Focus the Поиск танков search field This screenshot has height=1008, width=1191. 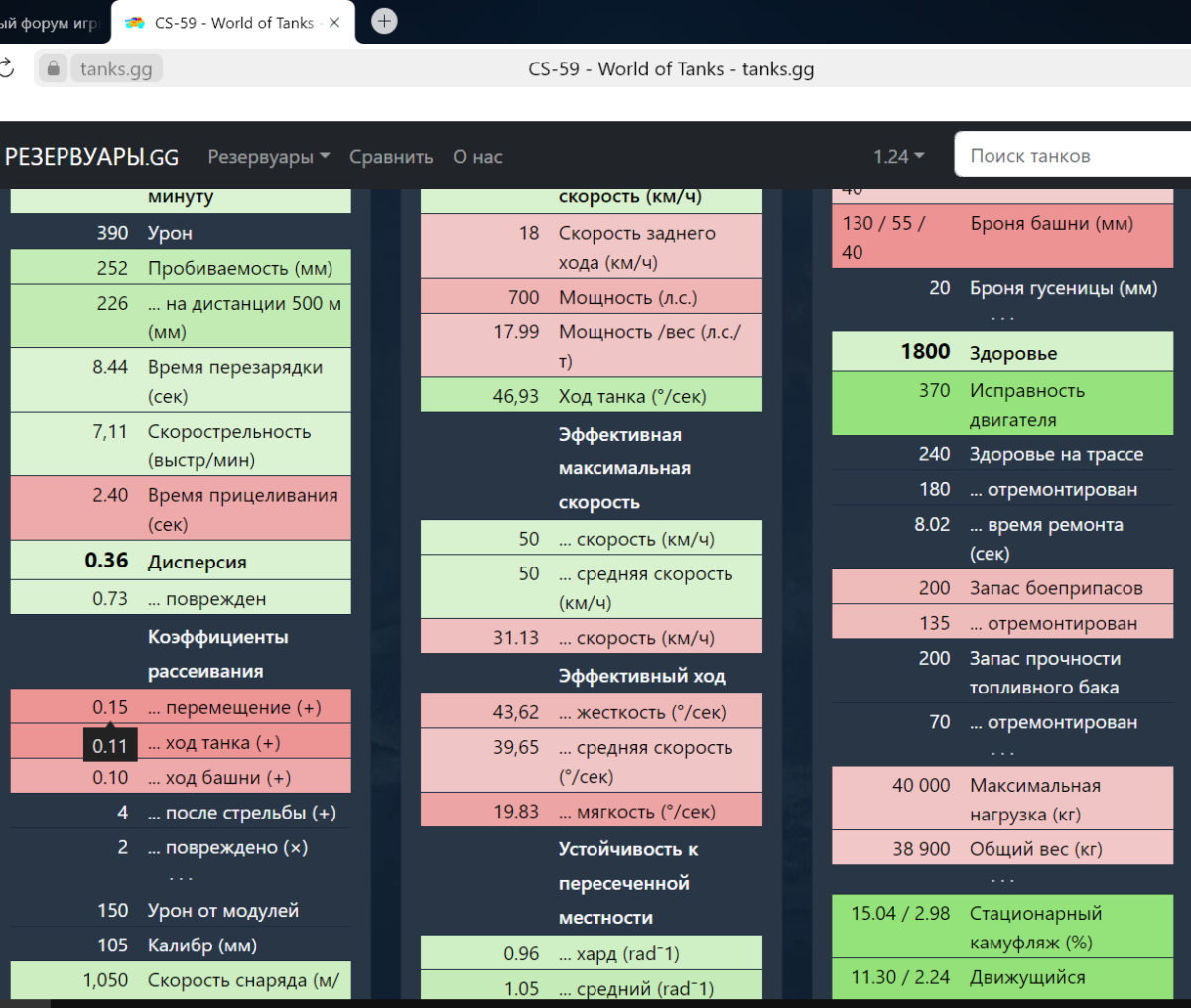coord(1072,155)
